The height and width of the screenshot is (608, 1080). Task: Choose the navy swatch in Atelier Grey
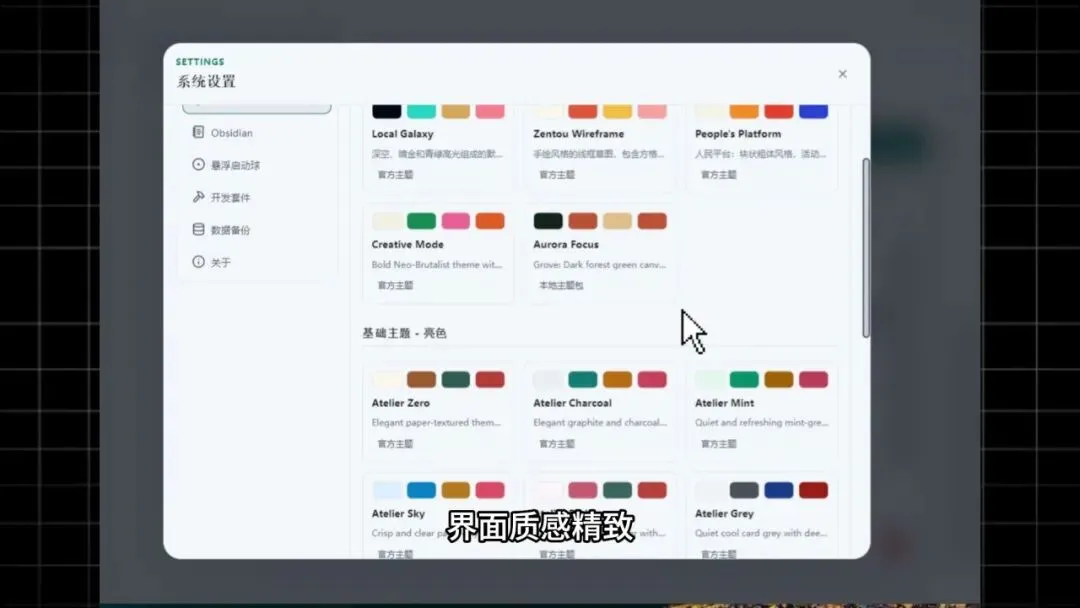click(x=779, y=490)
